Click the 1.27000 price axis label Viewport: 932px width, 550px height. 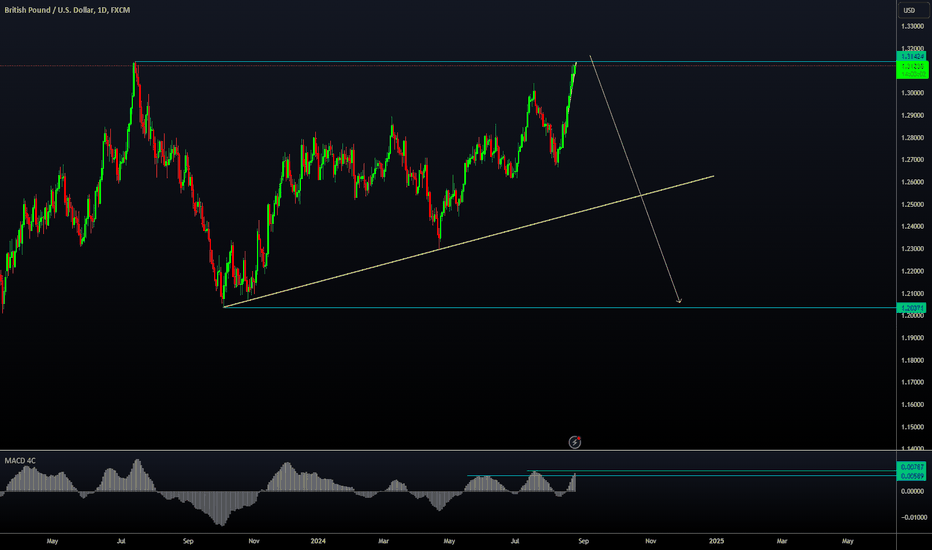[x=912, y=160]
